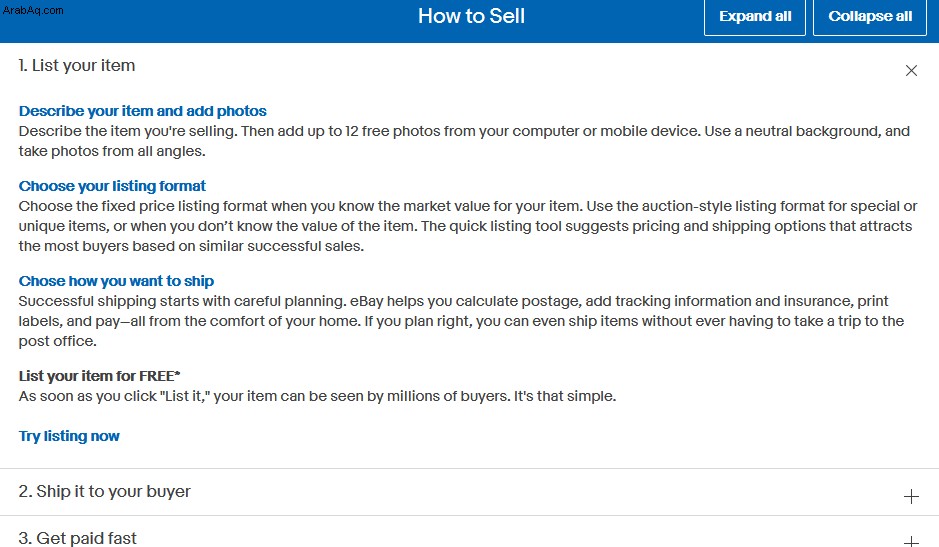939x547 pixels.
Task: Click the fixed price listing format paragraph
Action: click(468, 226)
